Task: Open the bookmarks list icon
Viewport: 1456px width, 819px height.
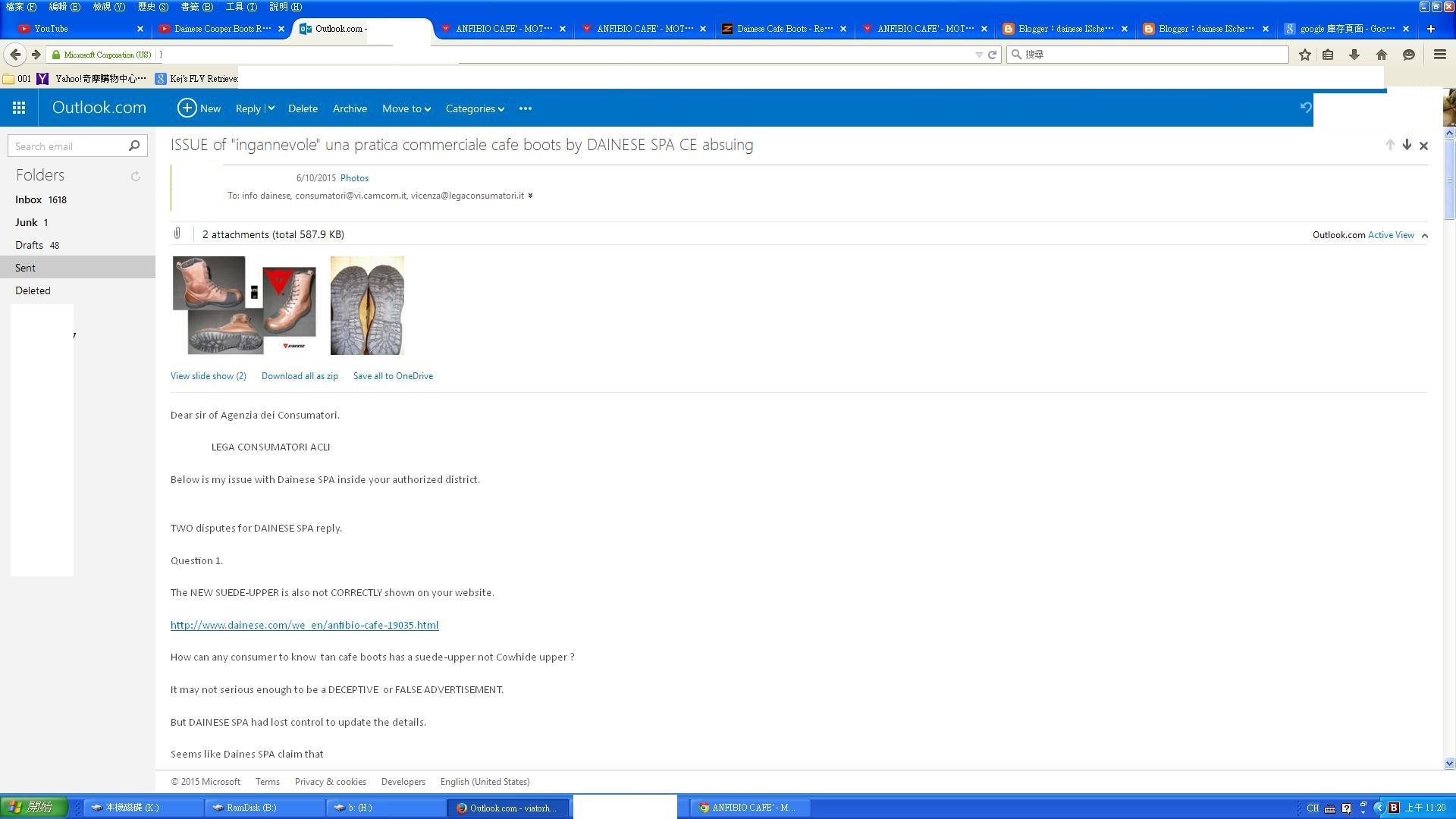Action: (1328, 55)
